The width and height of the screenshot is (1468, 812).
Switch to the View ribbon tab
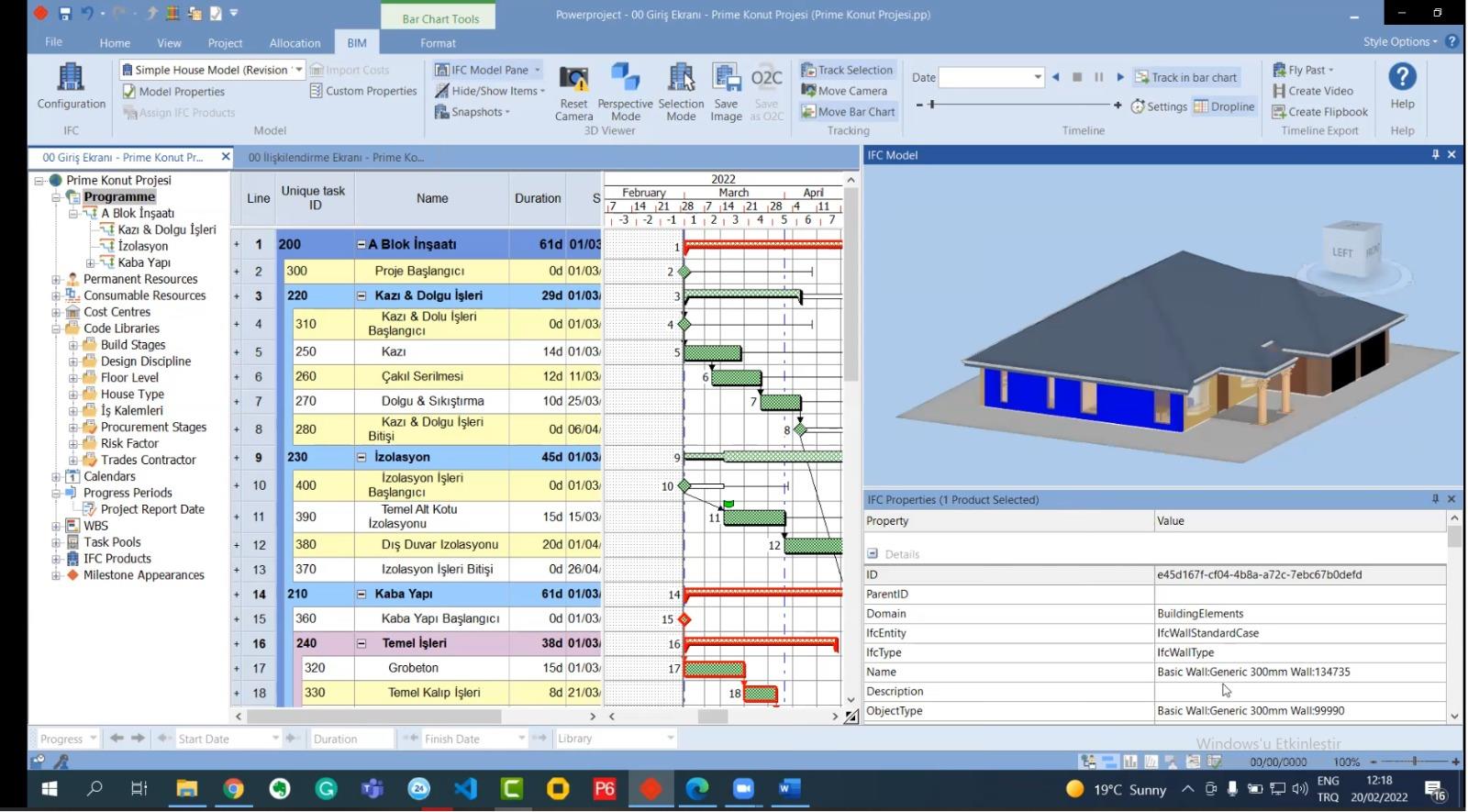[x=169, y=43]
